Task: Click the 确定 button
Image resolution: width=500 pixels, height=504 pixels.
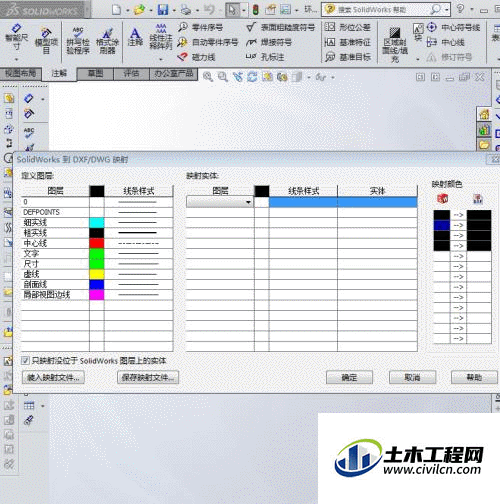Action: click(349, 378)
